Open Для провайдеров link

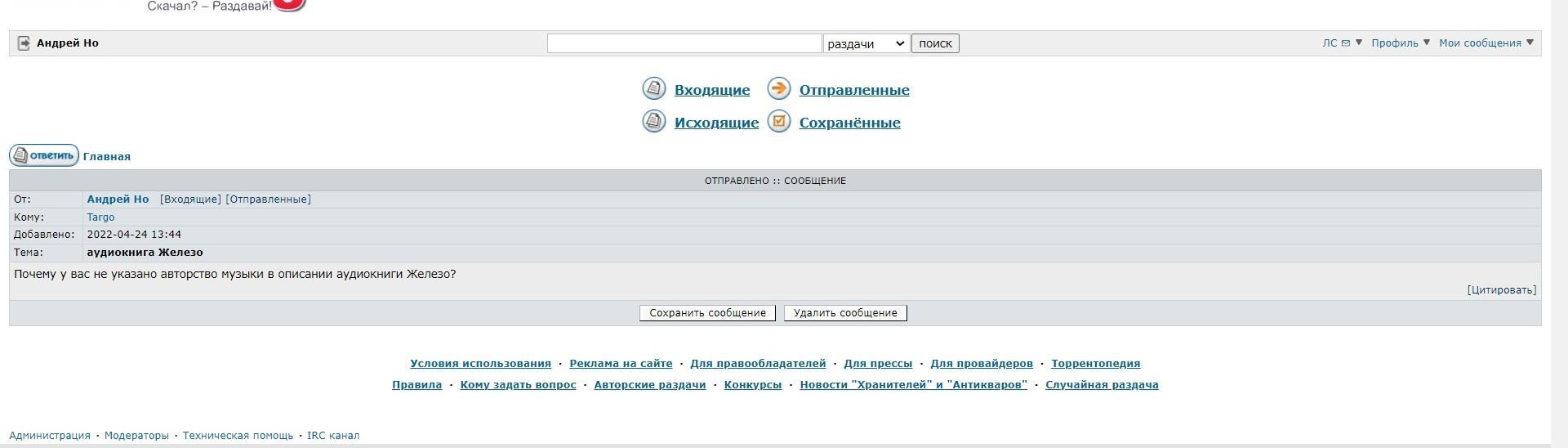click(982, 364)
